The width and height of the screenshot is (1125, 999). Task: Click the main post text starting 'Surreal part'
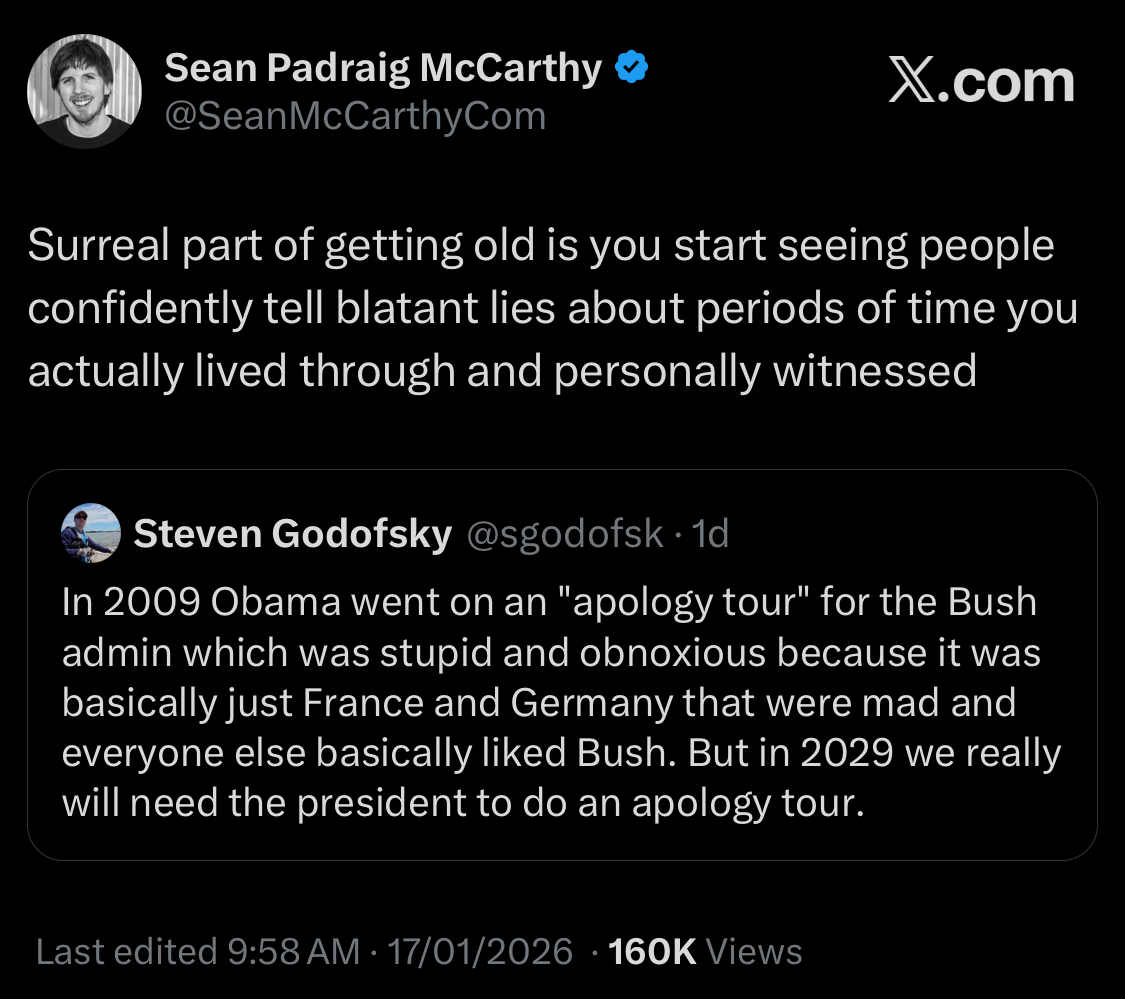pyautogui.click(x=552, y=309)
